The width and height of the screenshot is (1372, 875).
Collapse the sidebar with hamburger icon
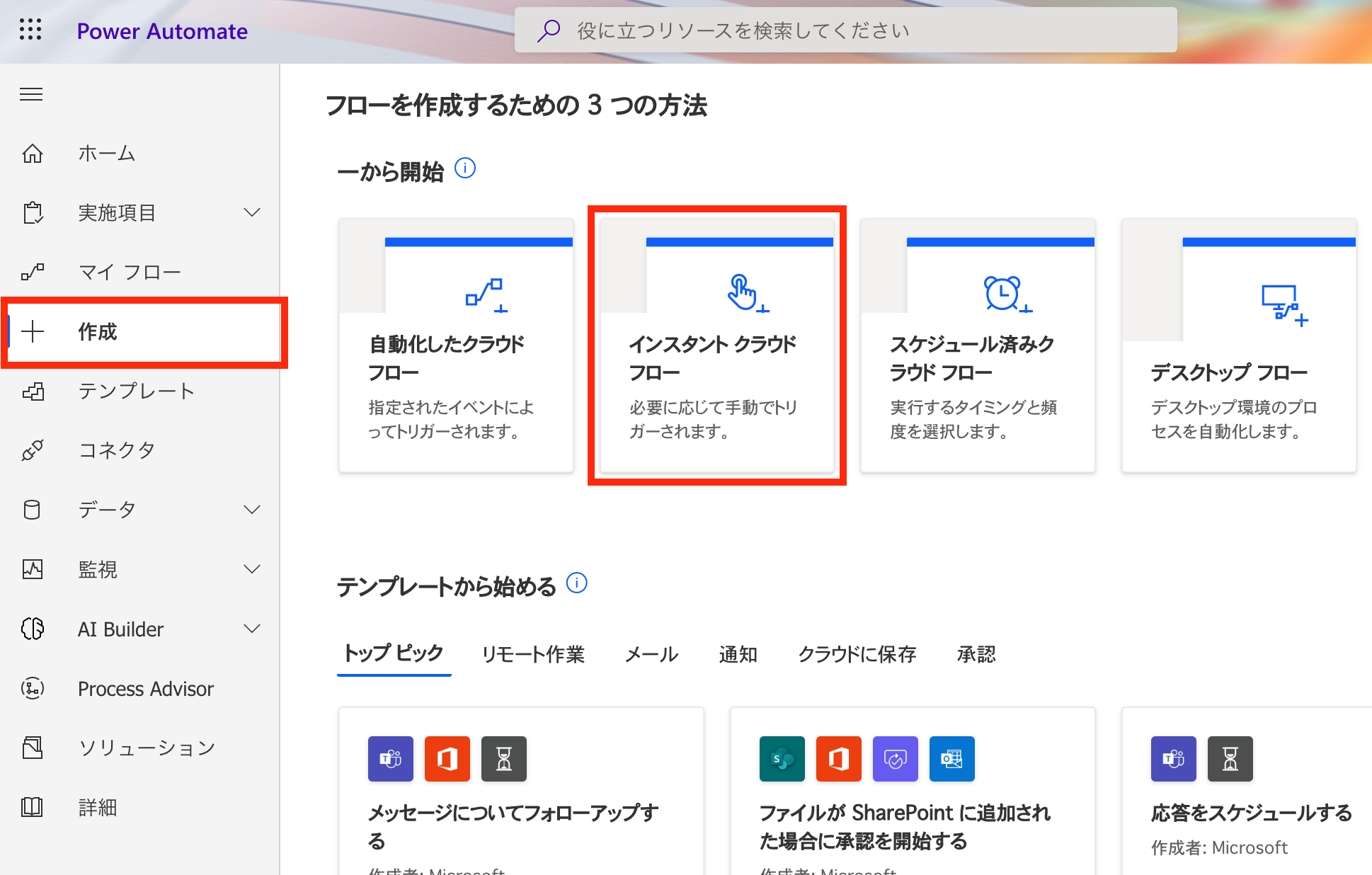pos(31,94)
